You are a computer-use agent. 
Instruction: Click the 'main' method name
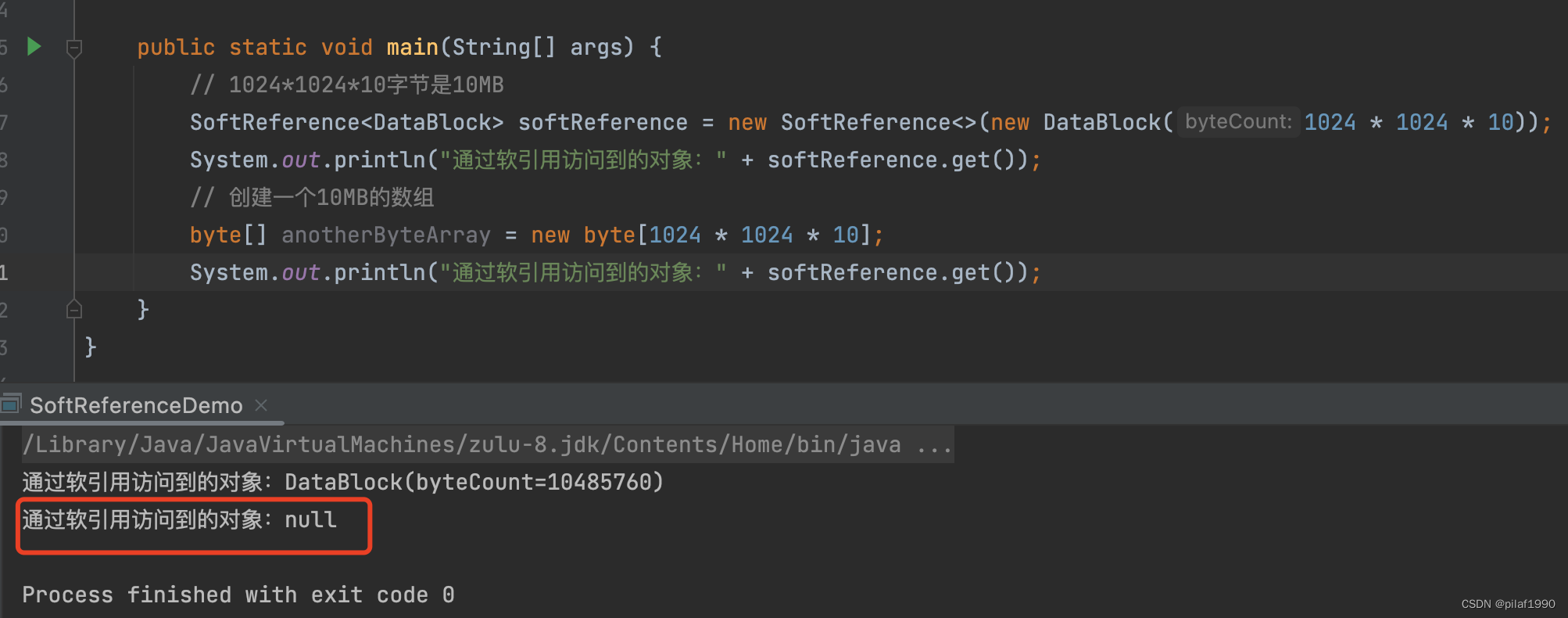(x=412, y=47)
